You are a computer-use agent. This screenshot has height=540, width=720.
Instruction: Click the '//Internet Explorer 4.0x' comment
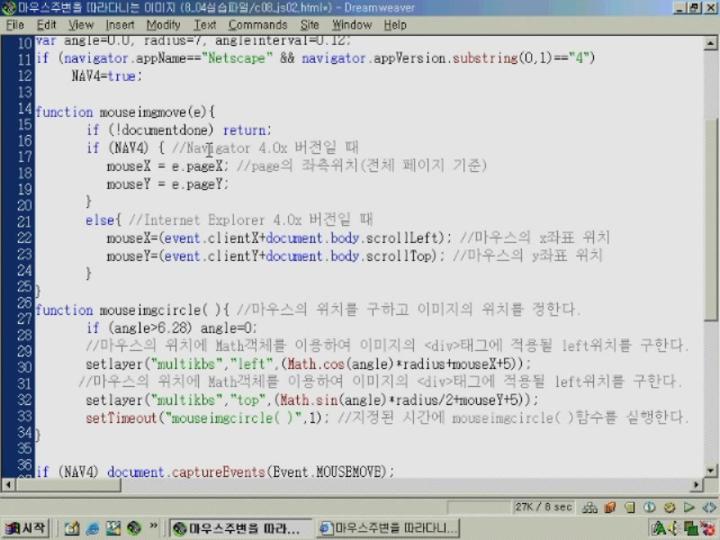pos(251,220)
